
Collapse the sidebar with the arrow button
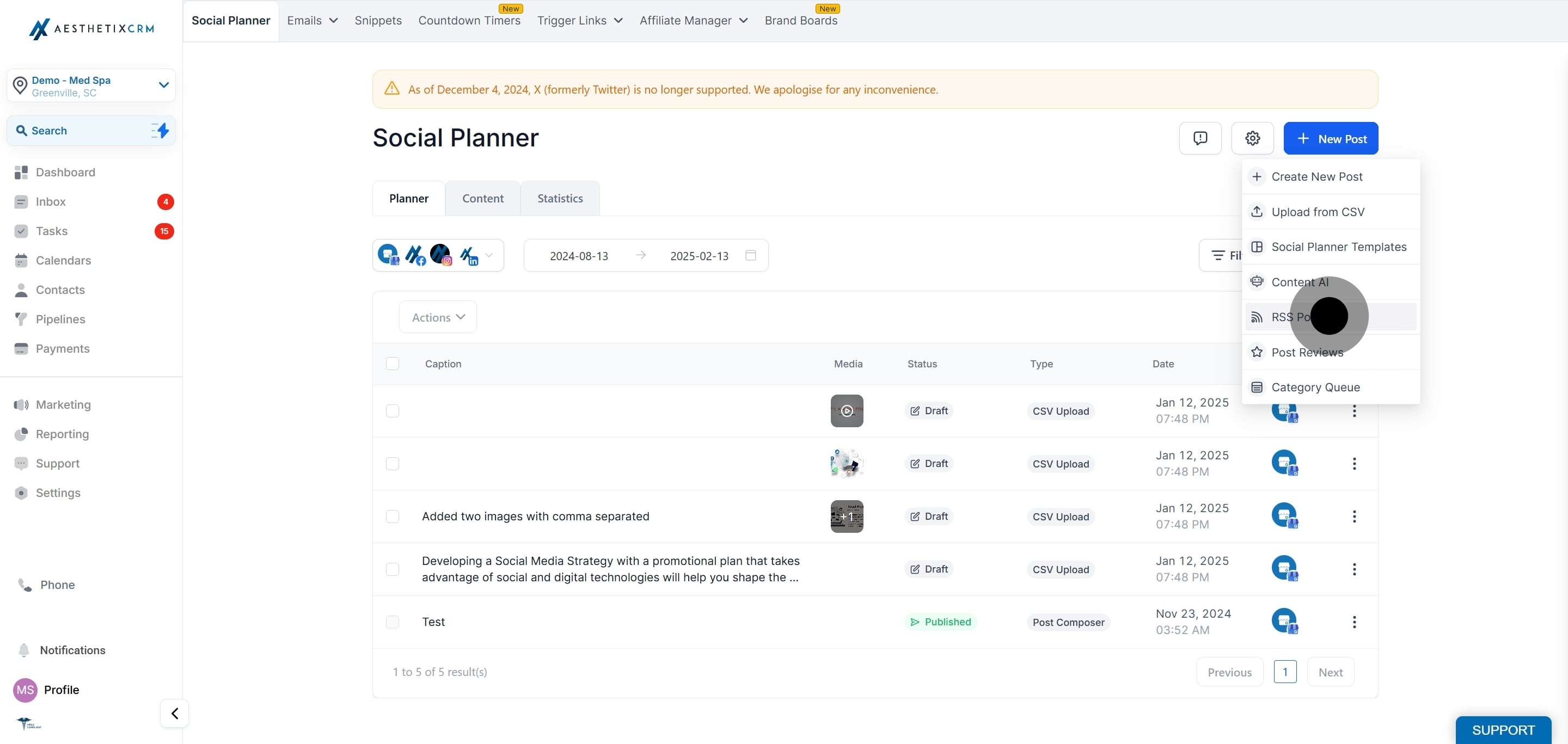(x=175, y=713)
